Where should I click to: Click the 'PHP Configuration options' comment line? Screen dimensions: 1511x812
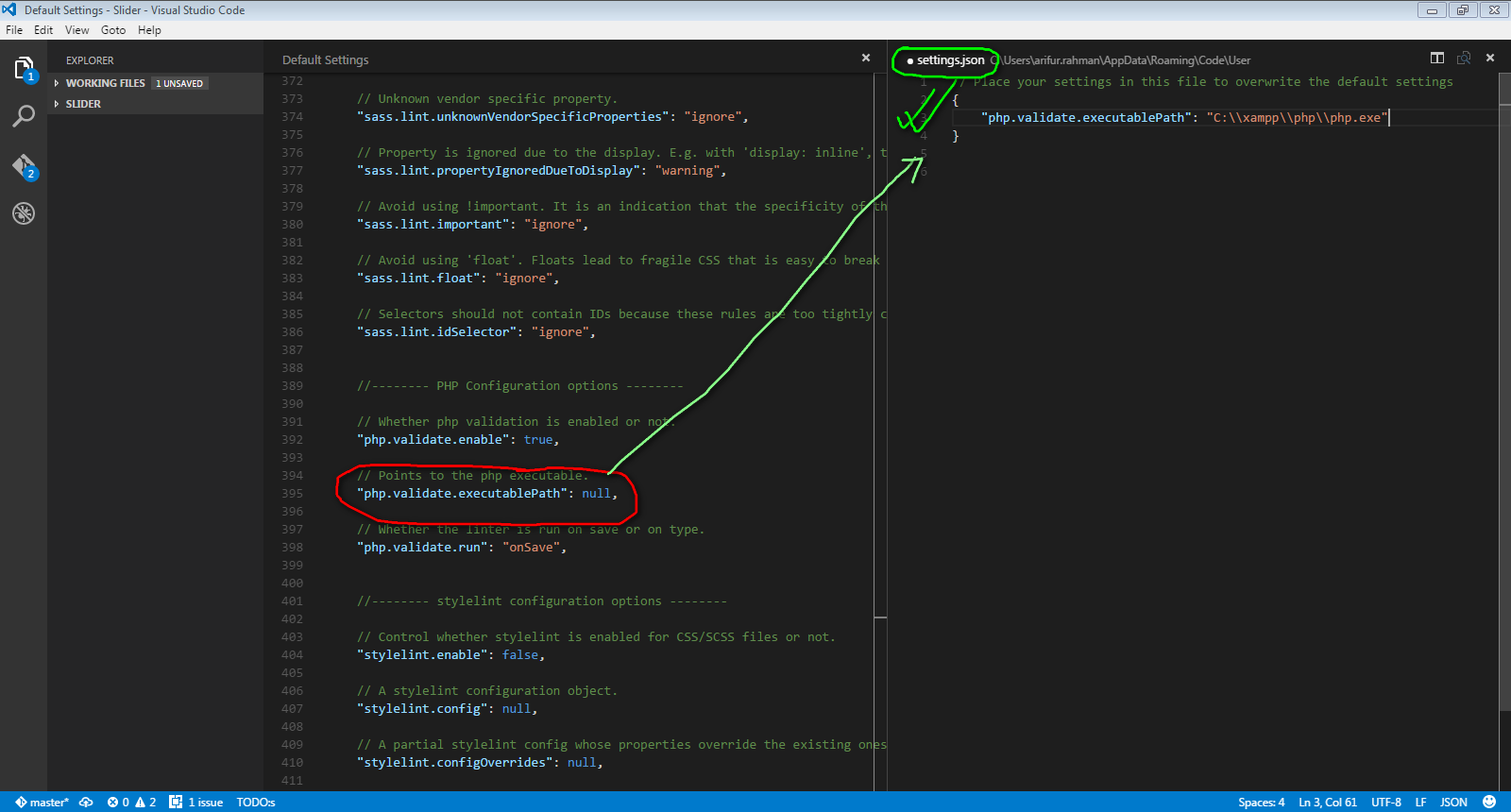click(x=519, y=386)
